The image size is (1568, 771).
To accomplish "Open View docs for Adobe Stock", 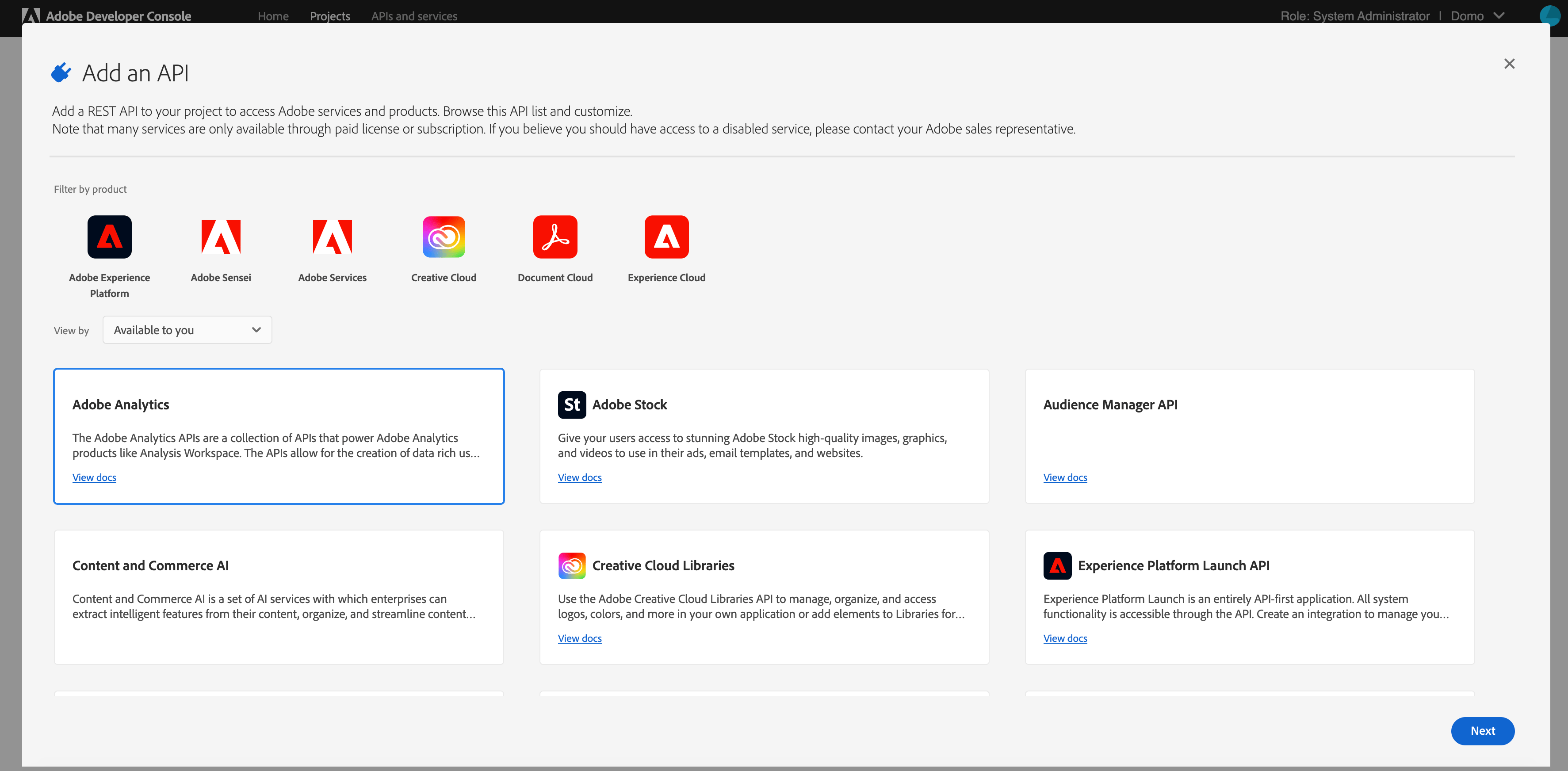I will point(579,478).
